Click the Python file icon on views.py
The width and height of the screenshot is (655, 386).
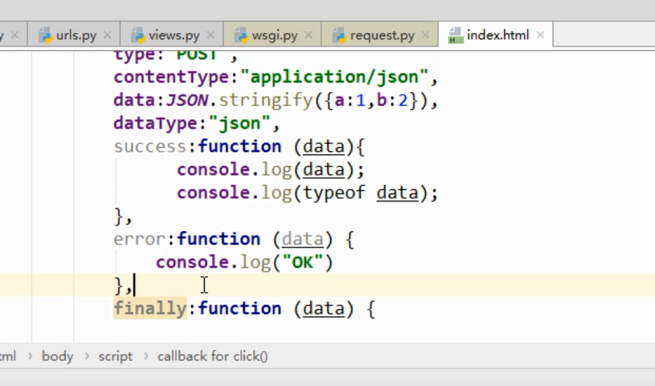138,36
